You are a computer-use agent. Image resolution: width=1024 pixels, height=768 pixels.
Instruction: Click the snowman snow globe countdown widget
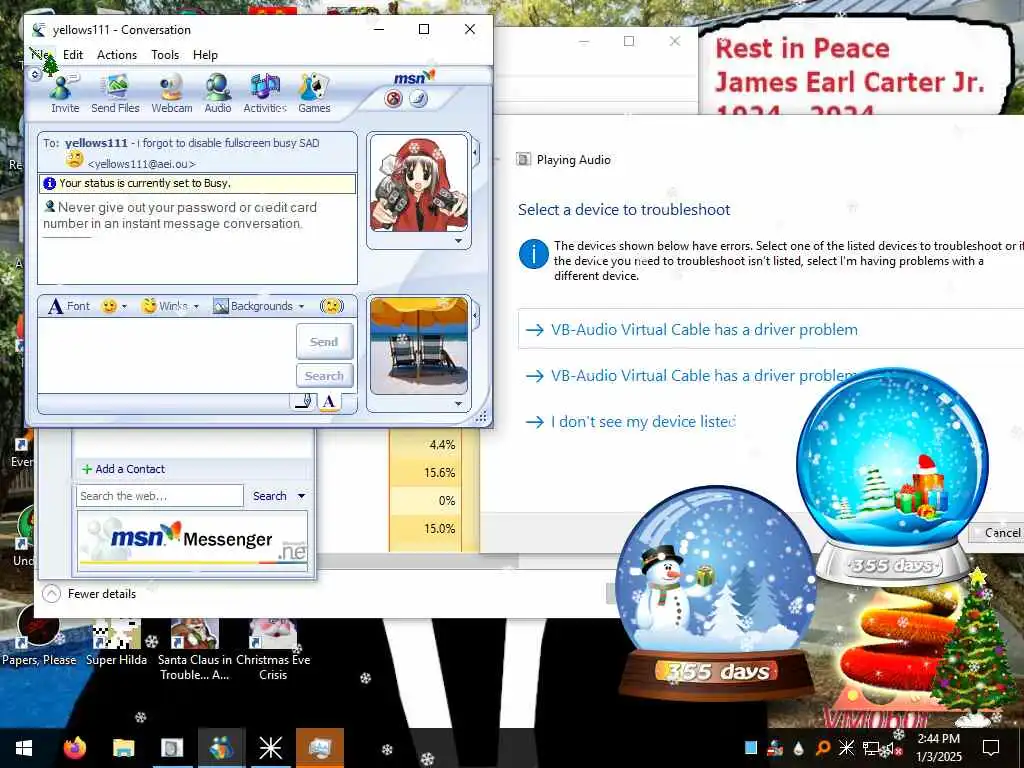(716, 591)
